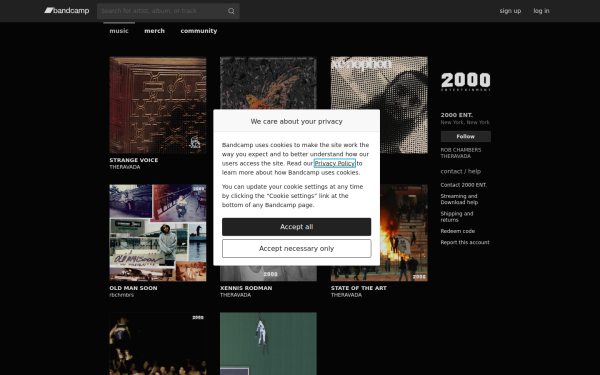Open Shipping and returns link
The width and height of the screenshot is (600, 375).
coord(457,217)
